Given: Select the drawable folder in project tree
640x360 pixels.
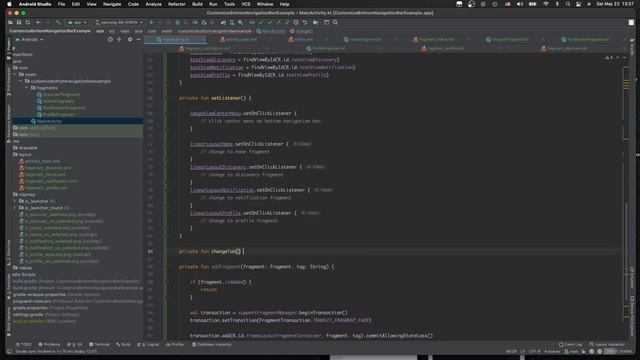Looking at the screenshot, I should (x=28, y=148).
